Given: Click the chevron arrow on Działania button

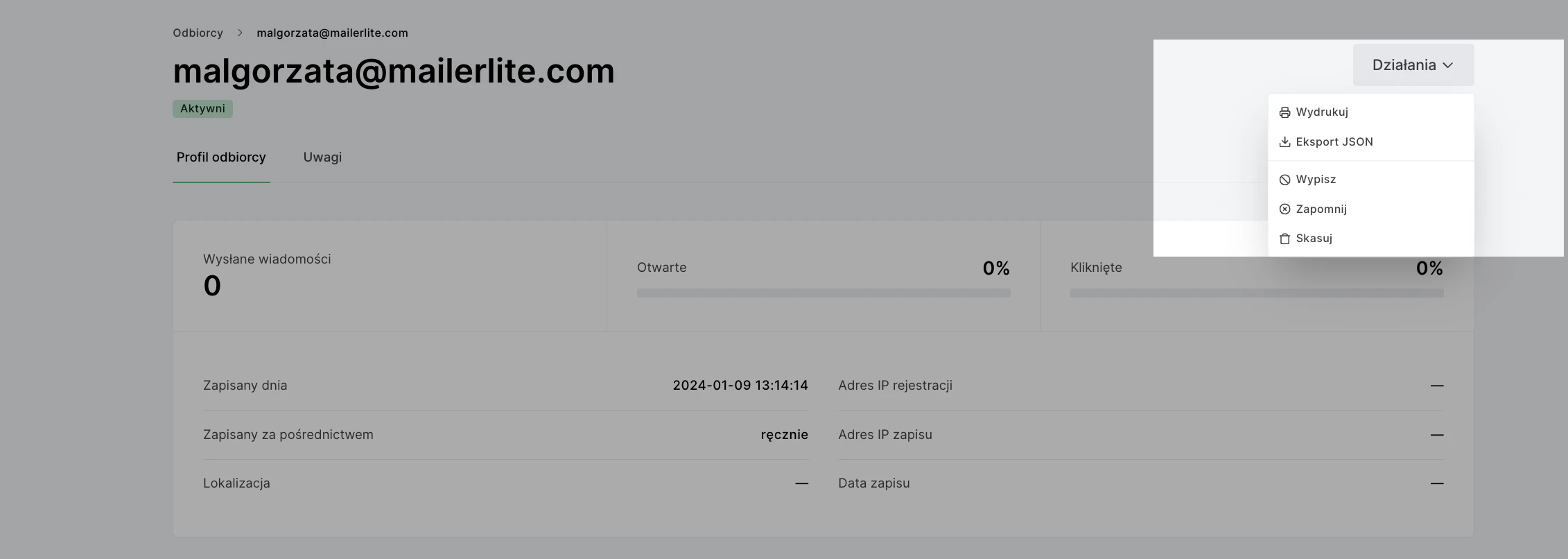Looking at the screenshot, I should tap(1448, 65).
